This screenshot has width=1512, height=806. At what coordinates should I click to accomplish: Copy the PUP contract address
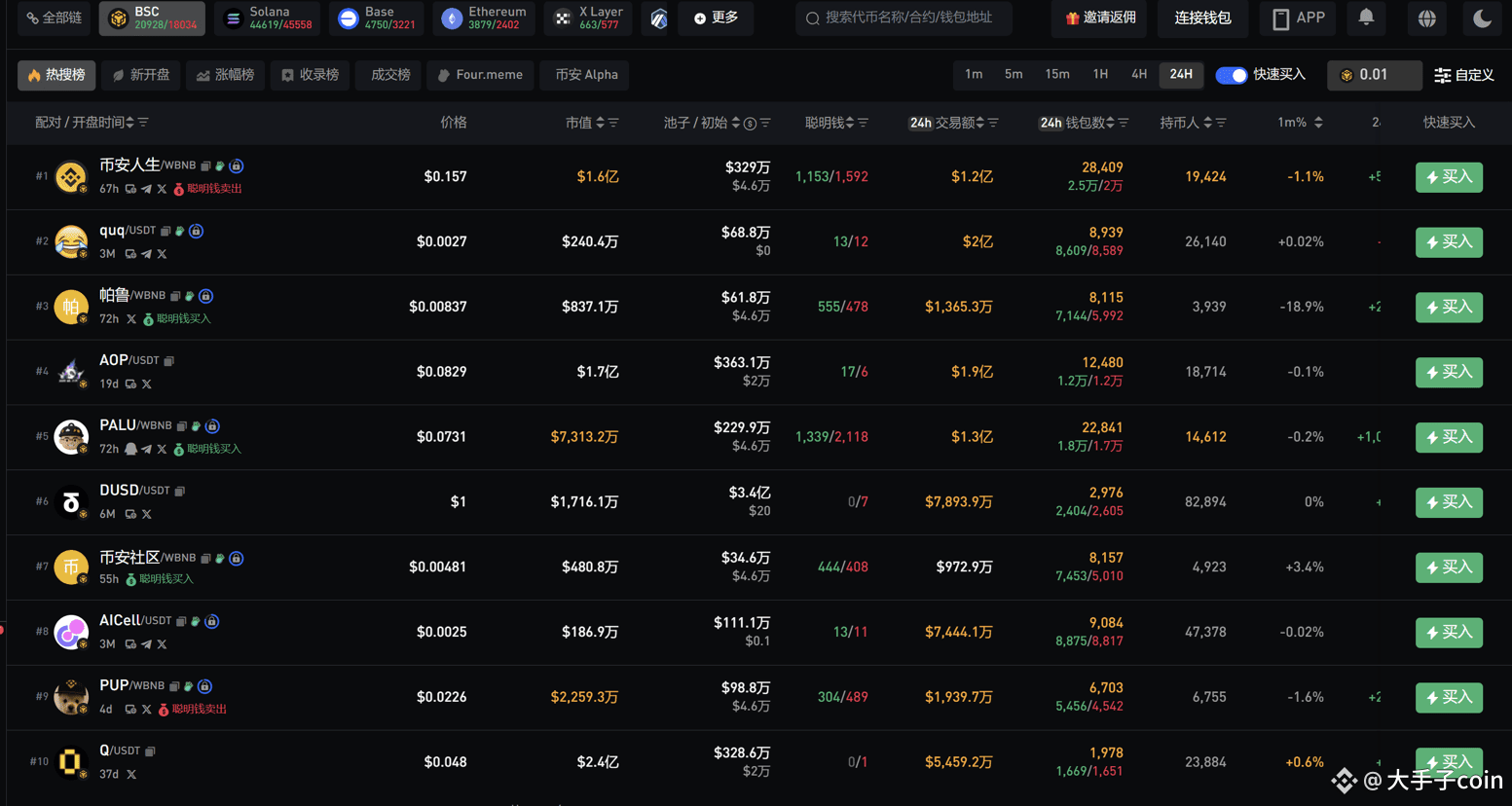pyautogui.click(x=174, y=686)
